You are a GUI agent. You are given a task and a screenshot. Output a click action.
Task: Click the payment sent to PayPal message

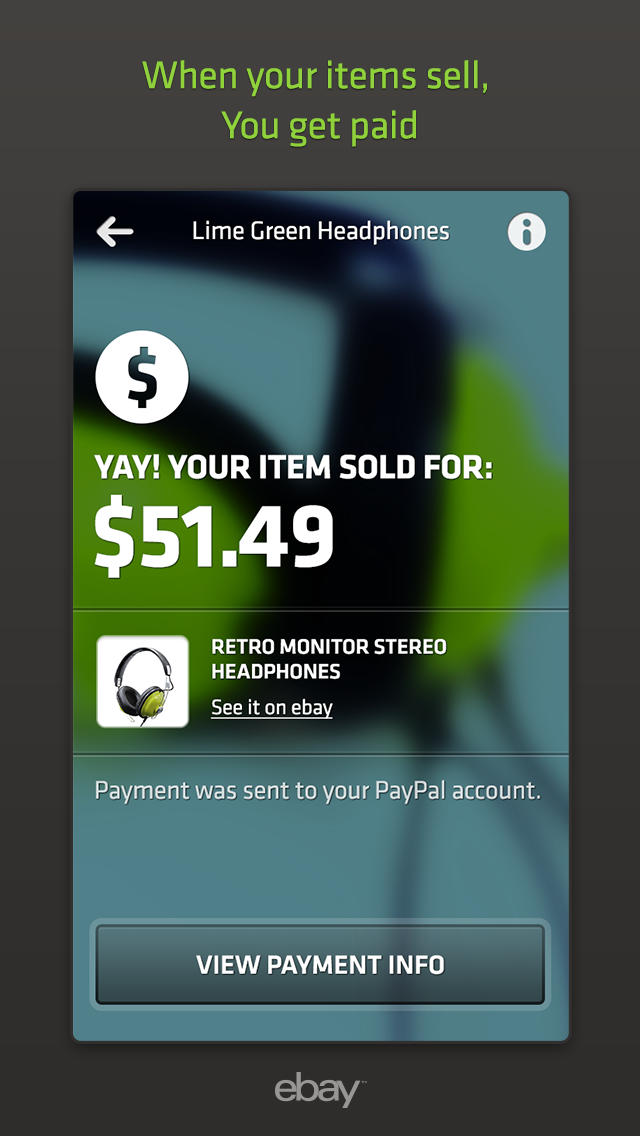[x=318, y=790]
